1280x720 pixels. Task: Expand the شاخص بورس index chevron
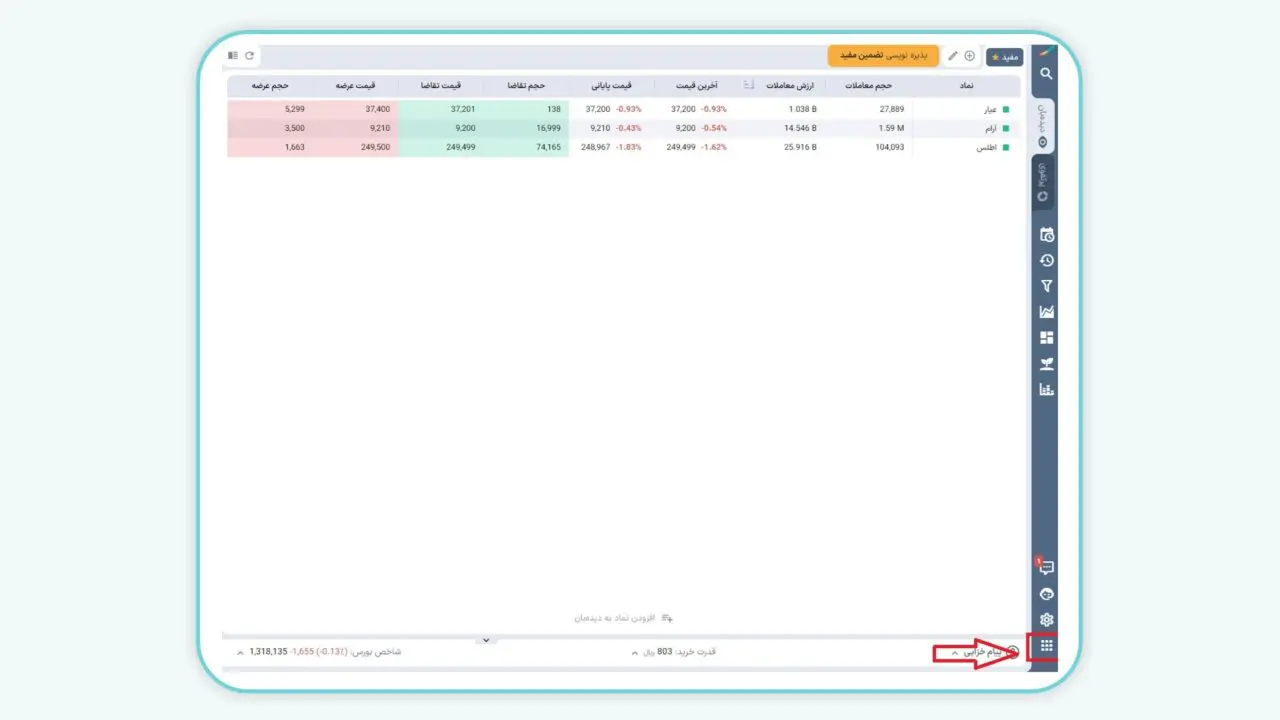(240, 652)
